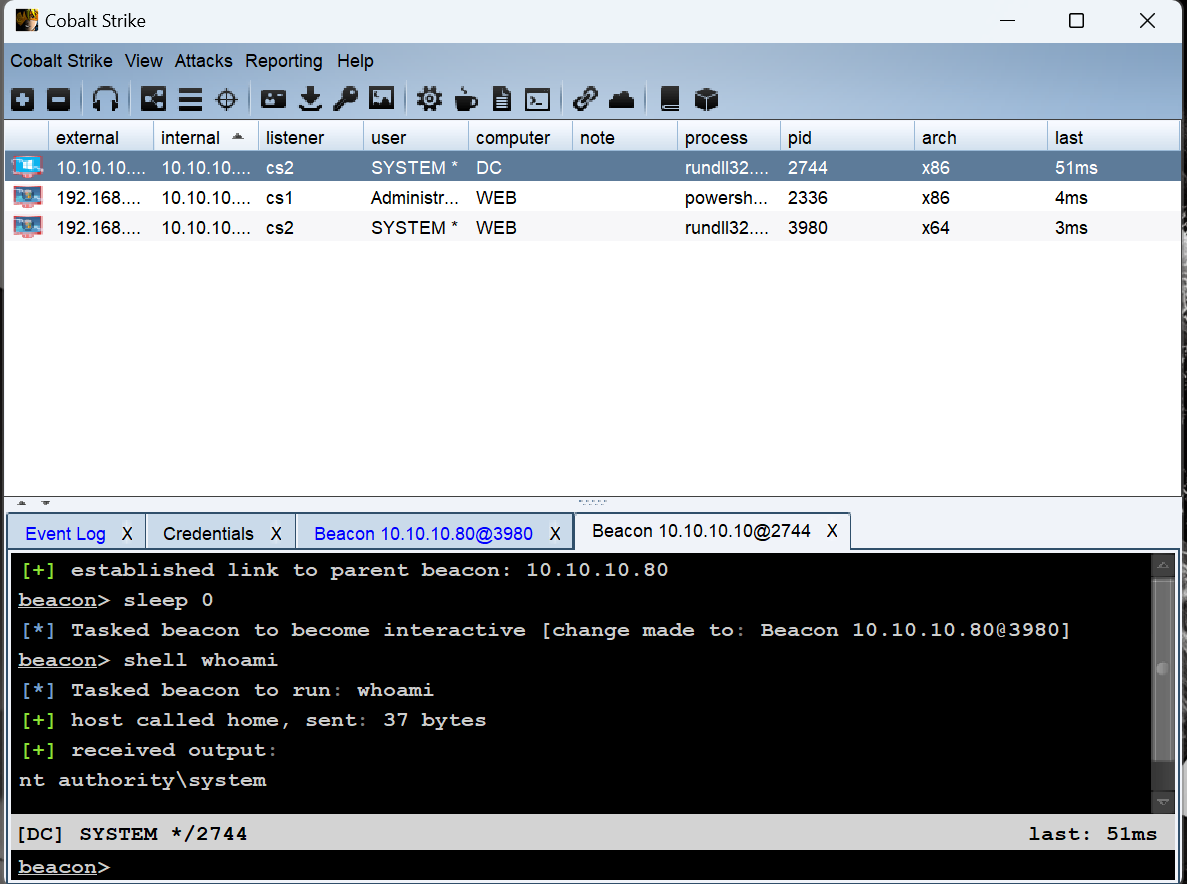Click the console scrollbar down arrow
Image resolution: width=1187 pixels, height=884 pixels.
(x=1163, y=802)
